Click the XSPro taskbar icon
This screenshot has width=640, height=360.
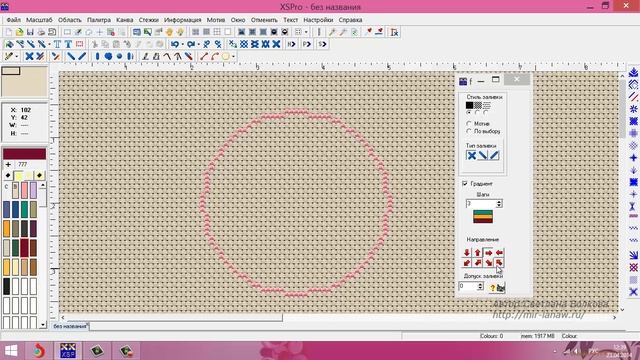[x=68, y=351]
